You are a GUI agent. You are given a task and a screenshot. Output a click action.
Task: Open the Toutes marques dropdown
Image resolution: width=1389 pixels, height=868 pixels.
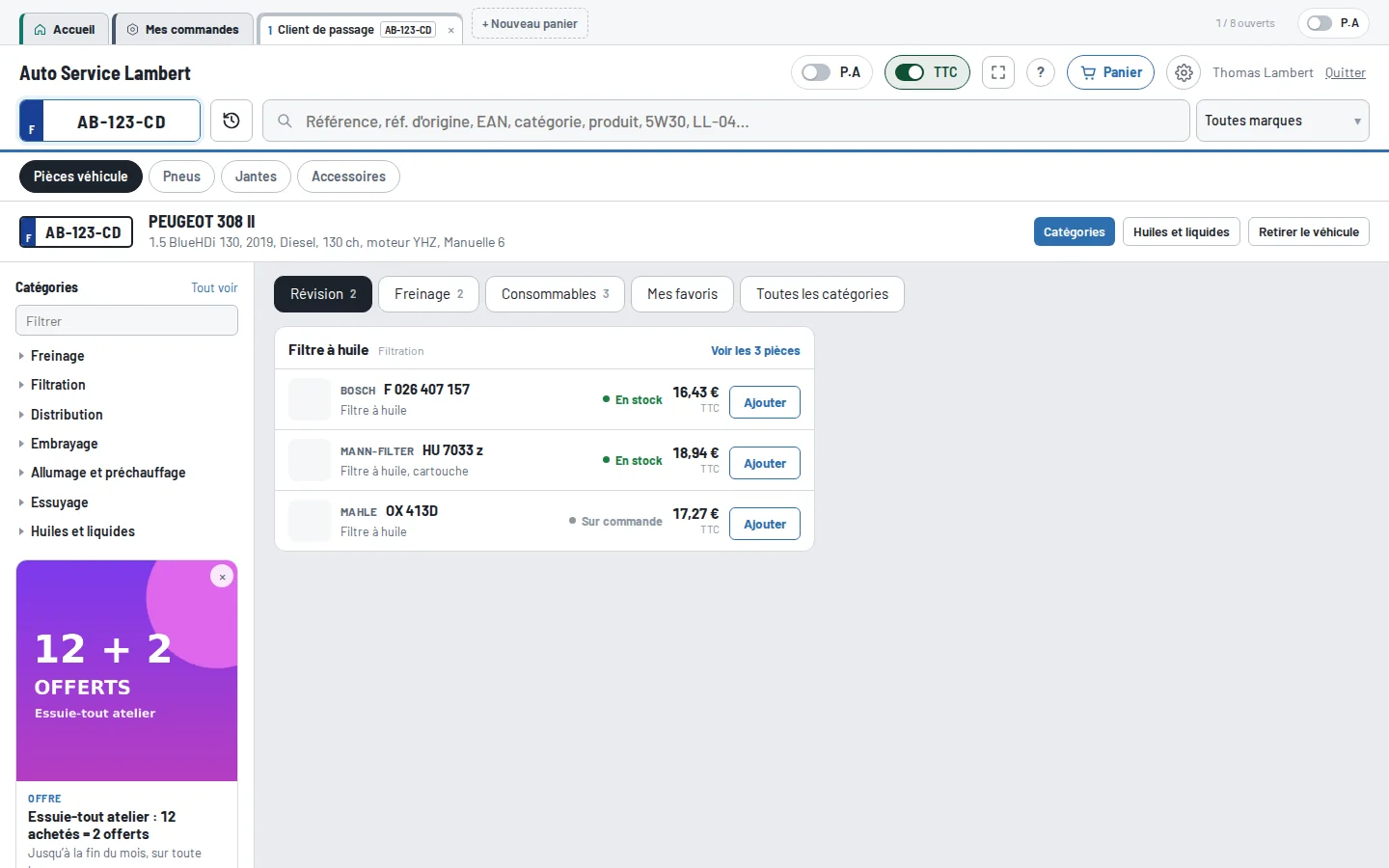[1282, 121]
